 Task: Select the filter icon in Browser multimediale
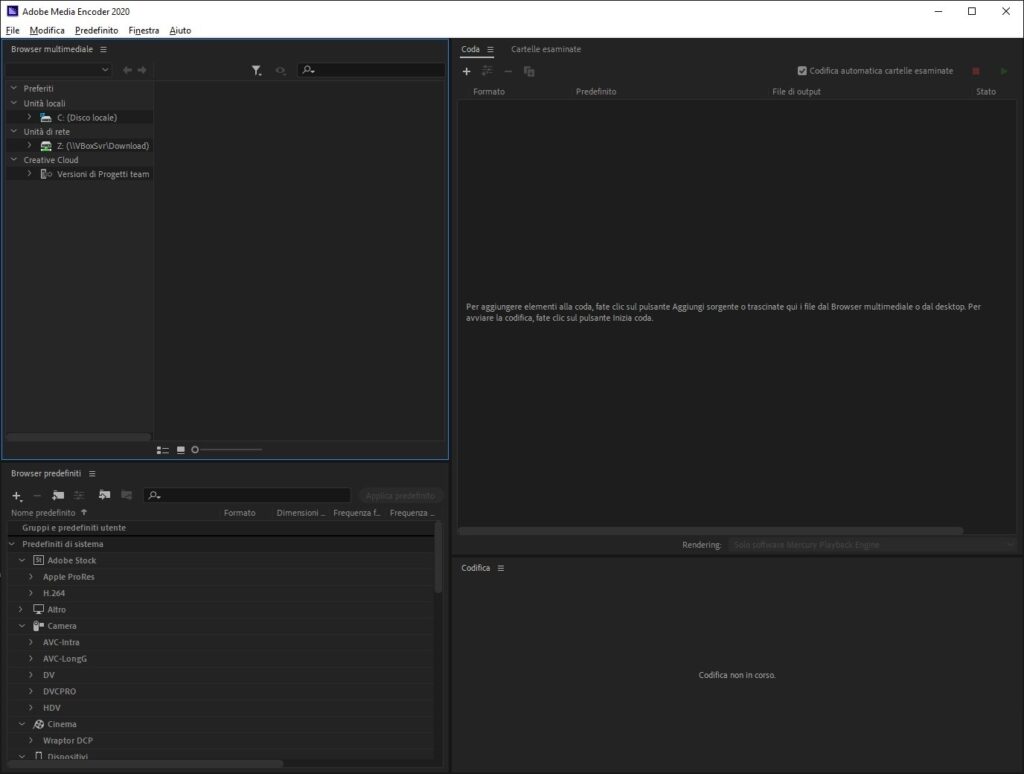[256, 70]
